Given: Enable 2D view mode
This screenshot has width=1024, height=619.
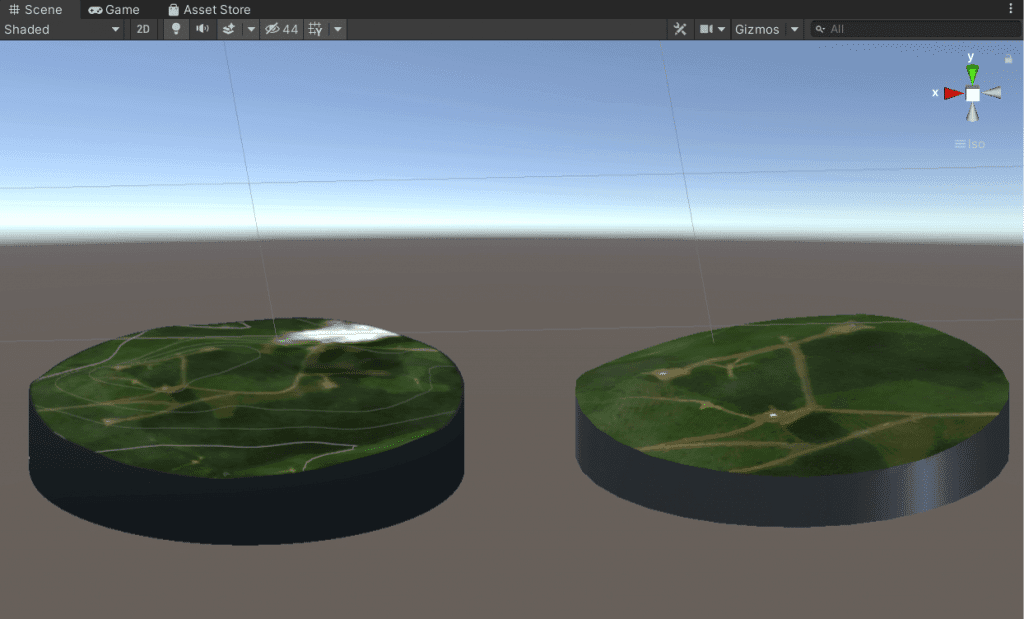Looking at the screenshot, I should pyautogui.click(x=142, y=29).
